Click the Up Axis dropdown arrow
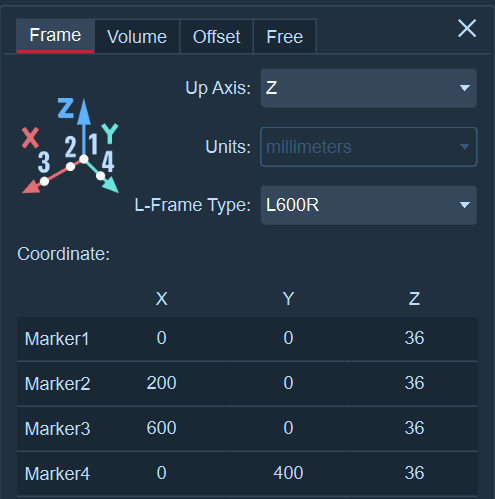495x499 pixels. pyautogui.click(x=465, y=88)
